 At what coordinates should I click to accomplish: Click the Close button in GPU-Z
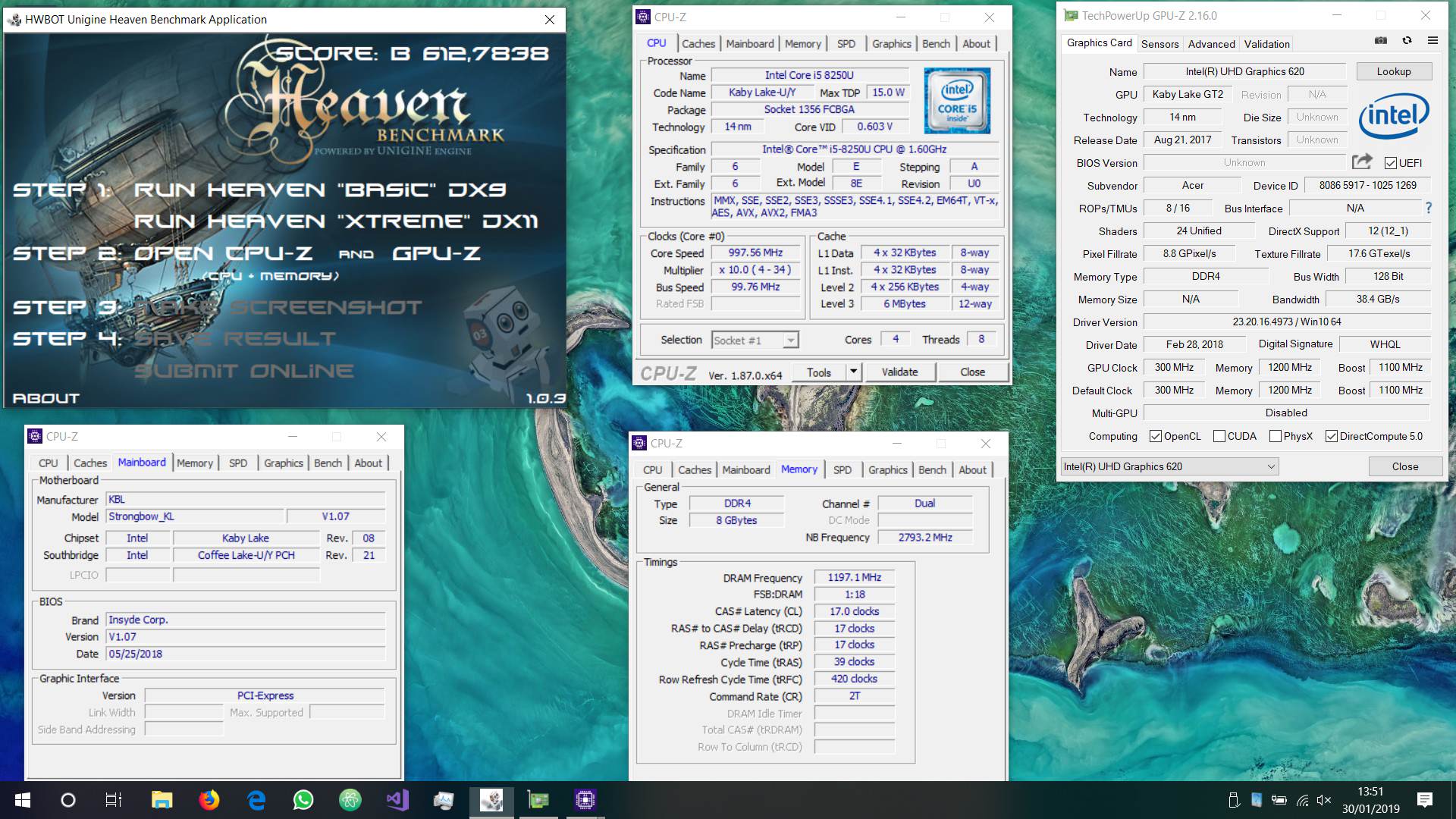tap(1404, 466)
